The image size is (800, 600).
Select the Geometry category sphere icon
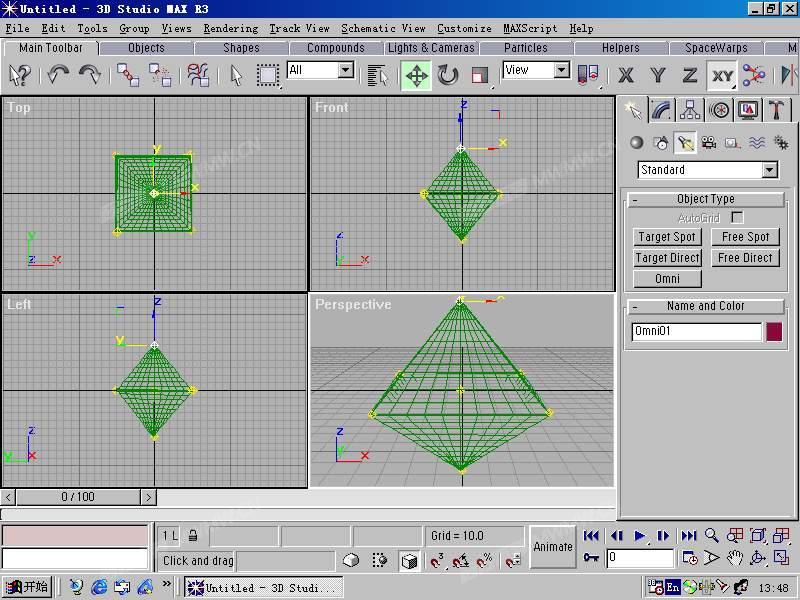(637, 143)
